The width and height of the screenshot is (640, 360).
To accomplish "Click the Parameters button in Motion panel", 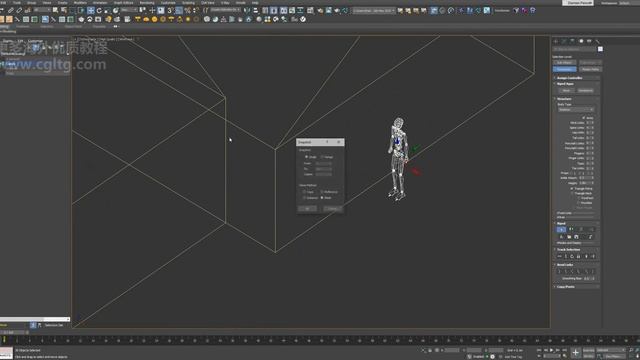I will 564,69.
